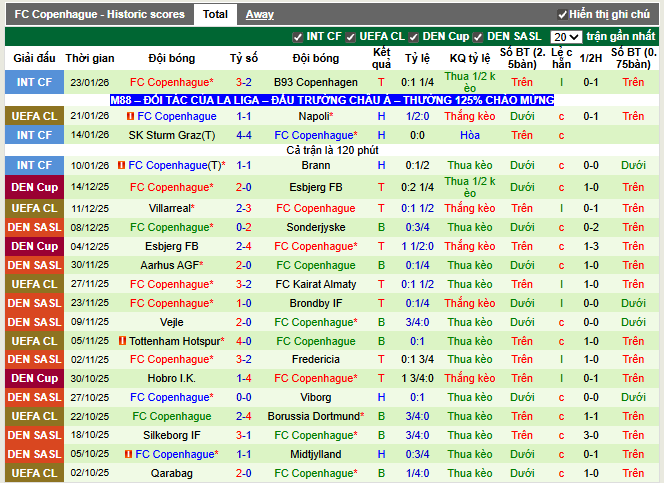Image resolution: width=664 pixels, height=483 pixels.
Task: Click the 0-0 Viborg match score
Action: (x=243, y=397)
